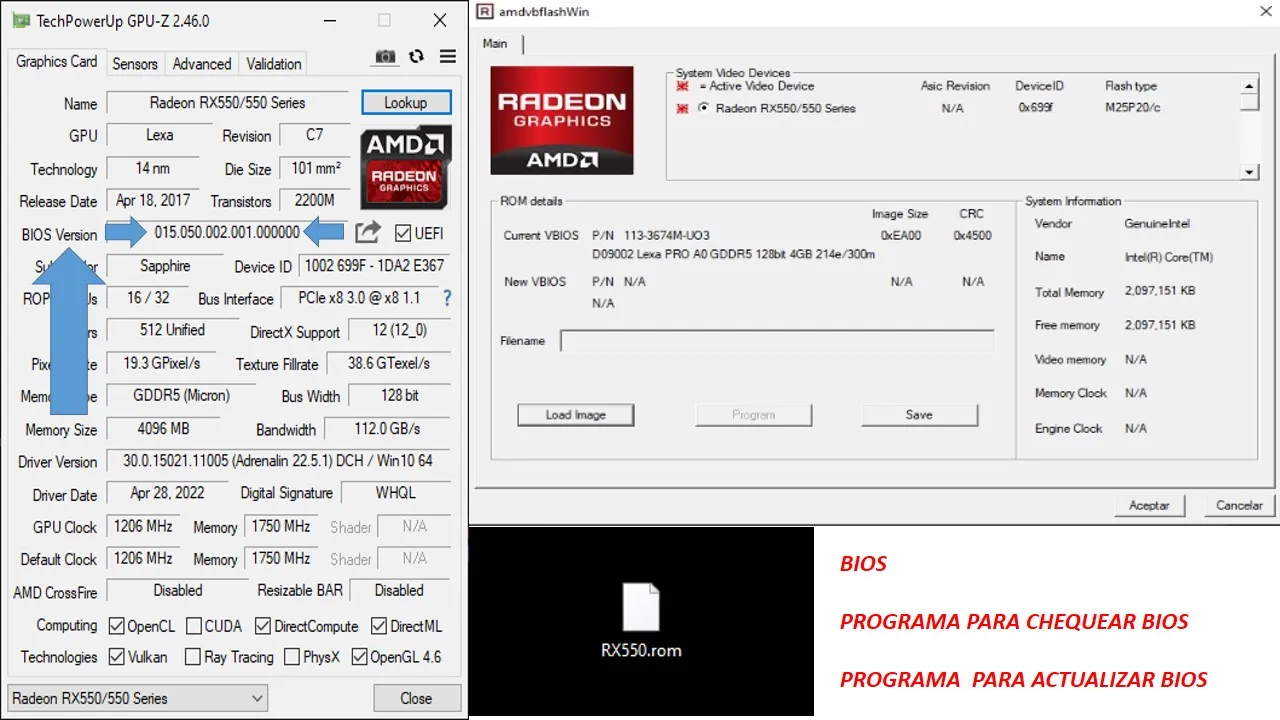Switch to the Graphics Card tab
The image size is (1280, 720).
coord(57,62)
